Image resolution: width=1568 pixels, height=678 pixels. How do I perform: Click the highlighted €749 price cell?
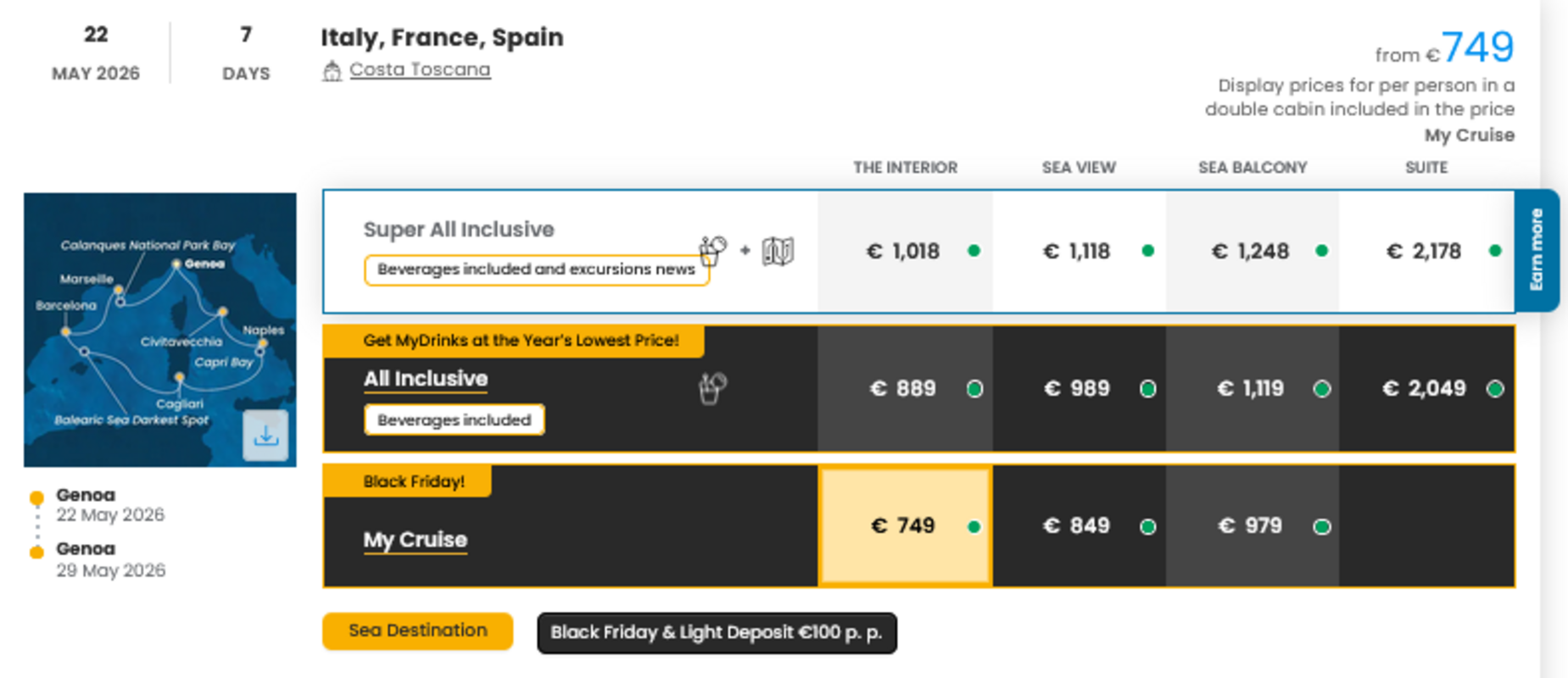coord(904,525)
